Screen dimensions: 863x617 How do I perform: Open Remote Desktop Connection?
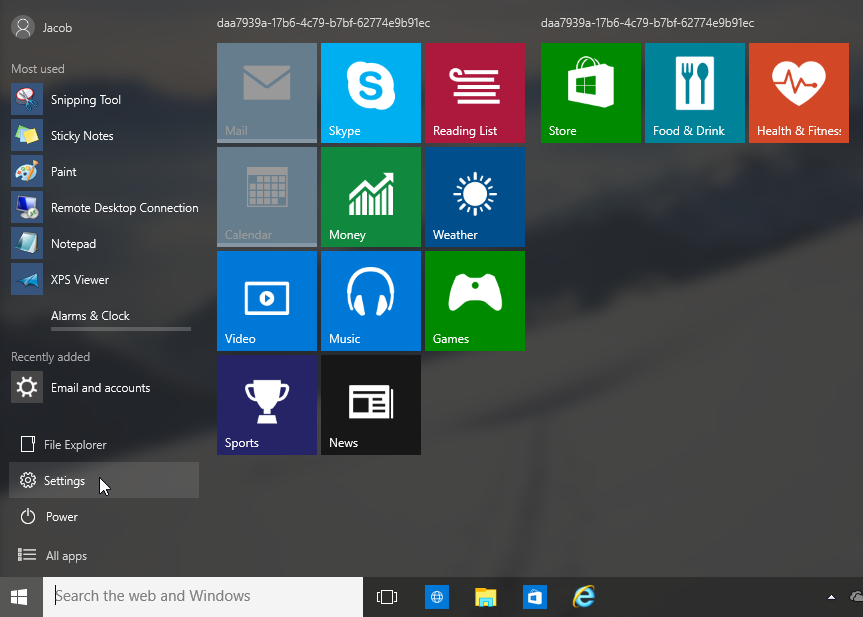click(x=105, y=208)
